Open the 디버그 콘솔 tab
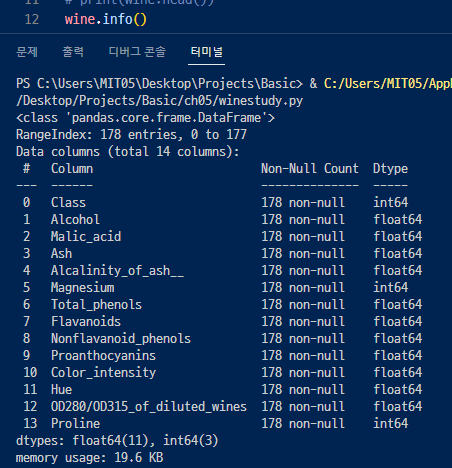452x468 pixels. pyautogui.click(x=137, y=52)
